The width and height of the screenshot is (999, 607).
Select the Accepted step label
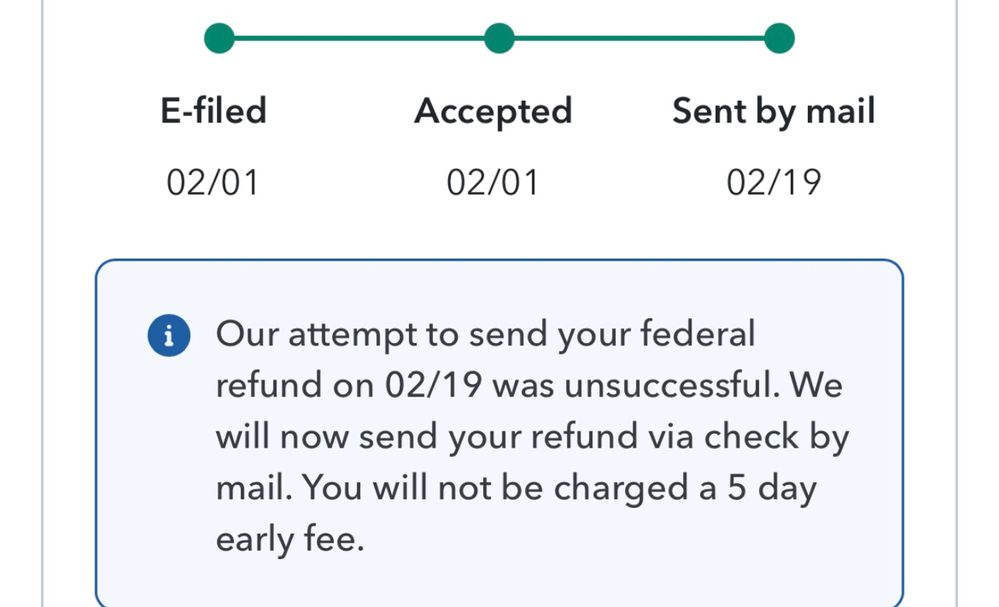click(493, 110)
